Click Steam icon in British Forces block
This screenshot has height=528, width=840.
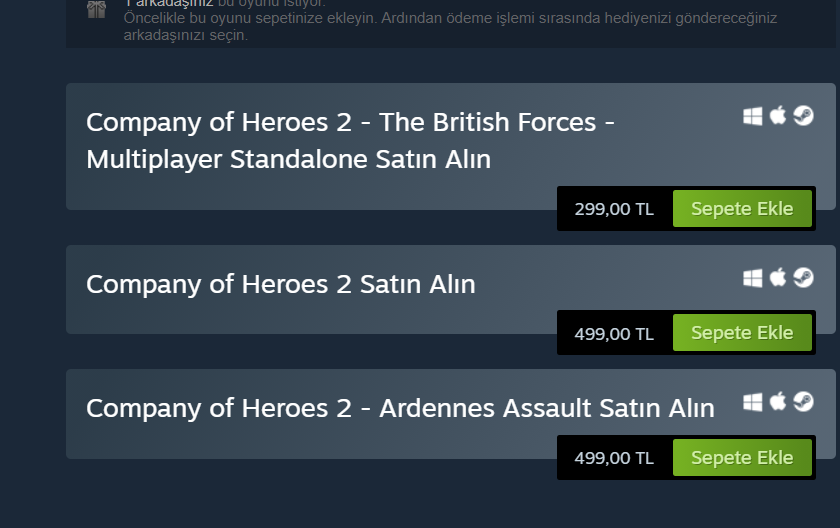pos(803,116)
